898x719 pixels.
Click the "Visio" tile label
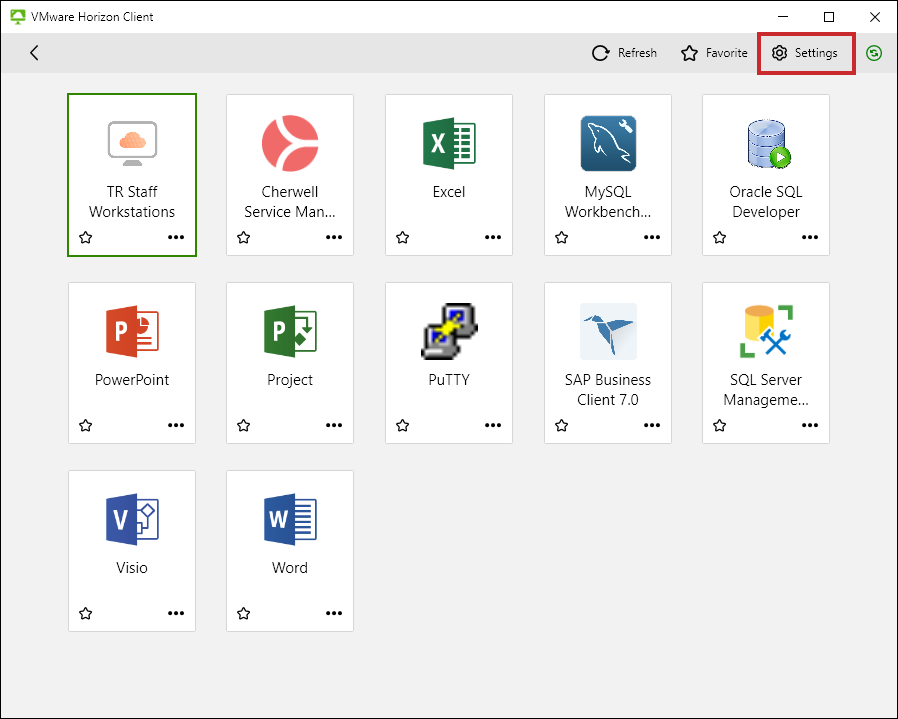(x=132, y=568)
